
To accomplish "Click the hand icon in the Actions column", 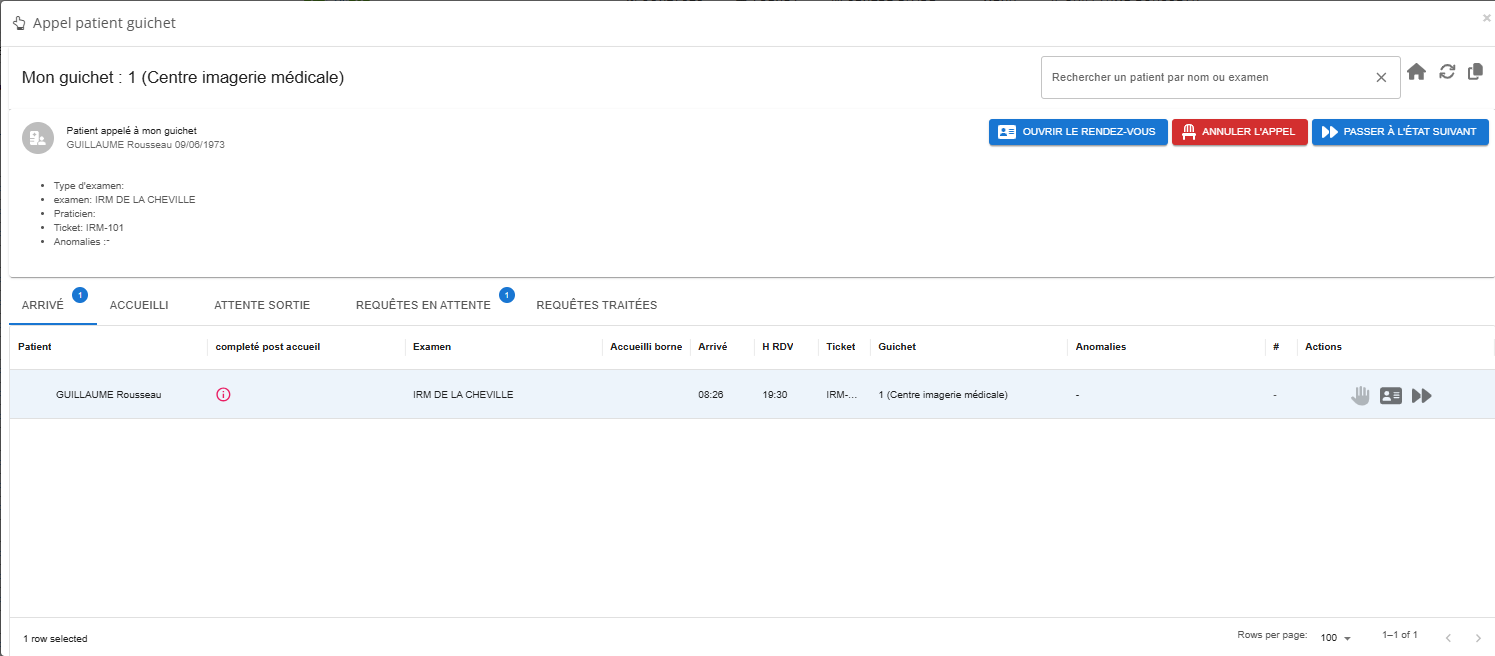I will tap(1360, 395).
